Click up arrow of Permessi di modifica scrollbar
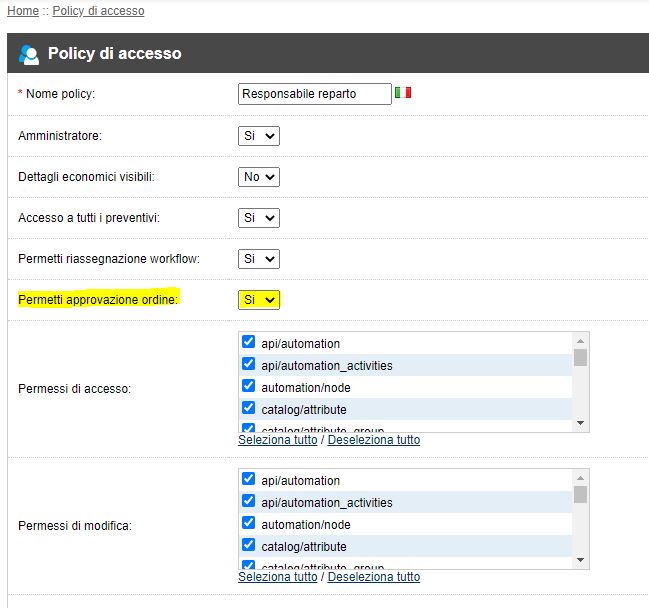 [580, 478]
